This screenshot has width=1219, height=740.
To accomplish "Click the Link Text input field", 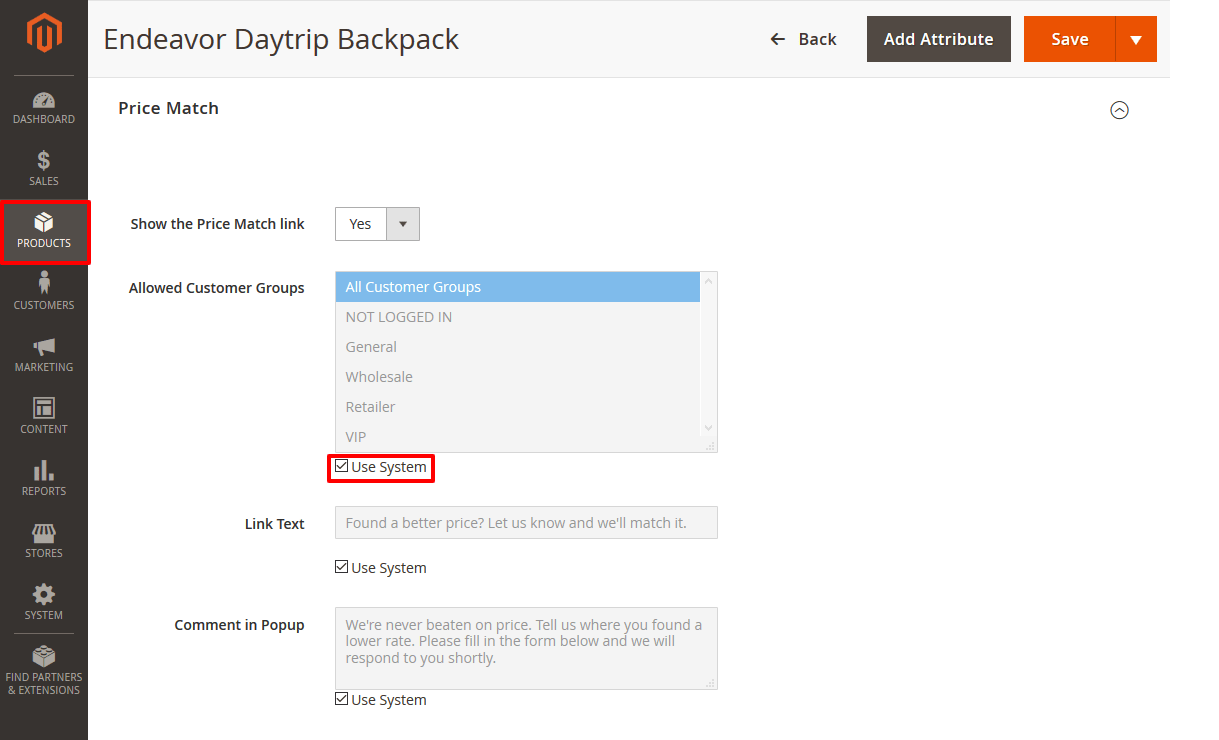I will point(526,523).
